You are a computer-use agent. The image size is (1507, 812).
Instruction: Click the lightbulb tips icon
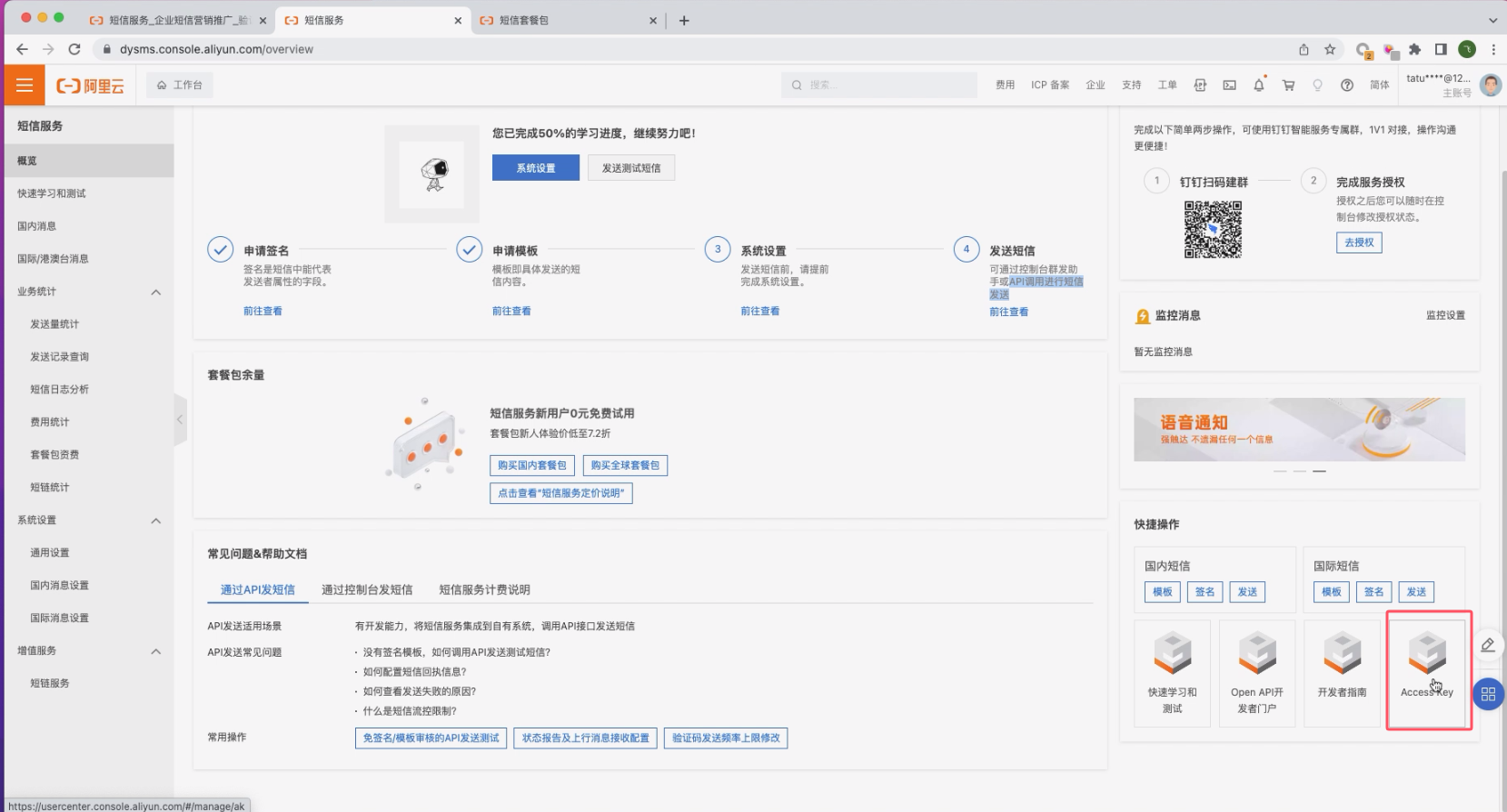[x=1317, y=85]
